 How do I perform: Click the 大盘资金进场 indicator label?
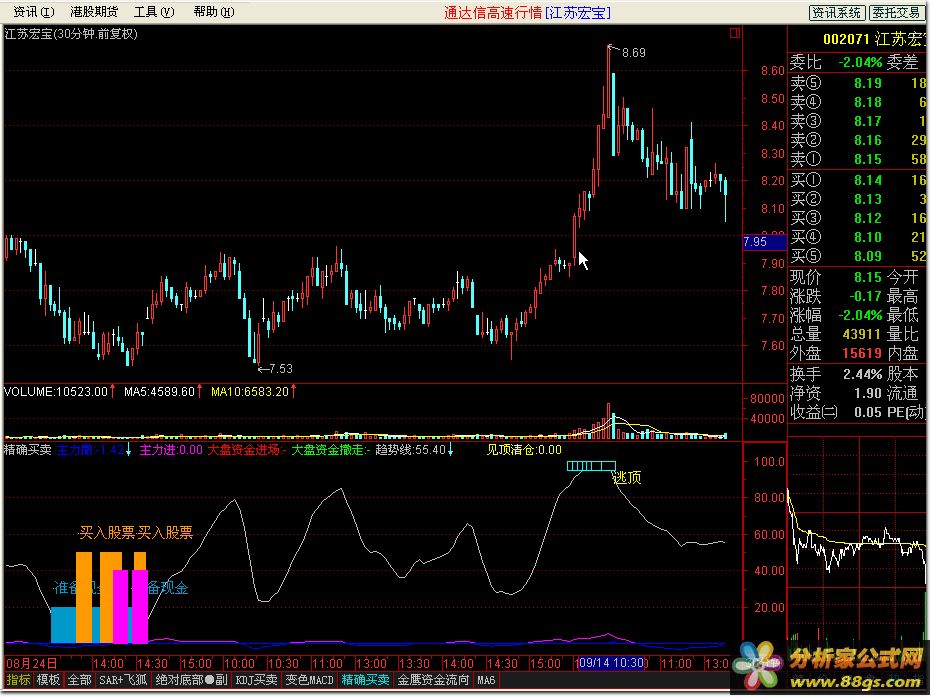[x=246, y=450]
